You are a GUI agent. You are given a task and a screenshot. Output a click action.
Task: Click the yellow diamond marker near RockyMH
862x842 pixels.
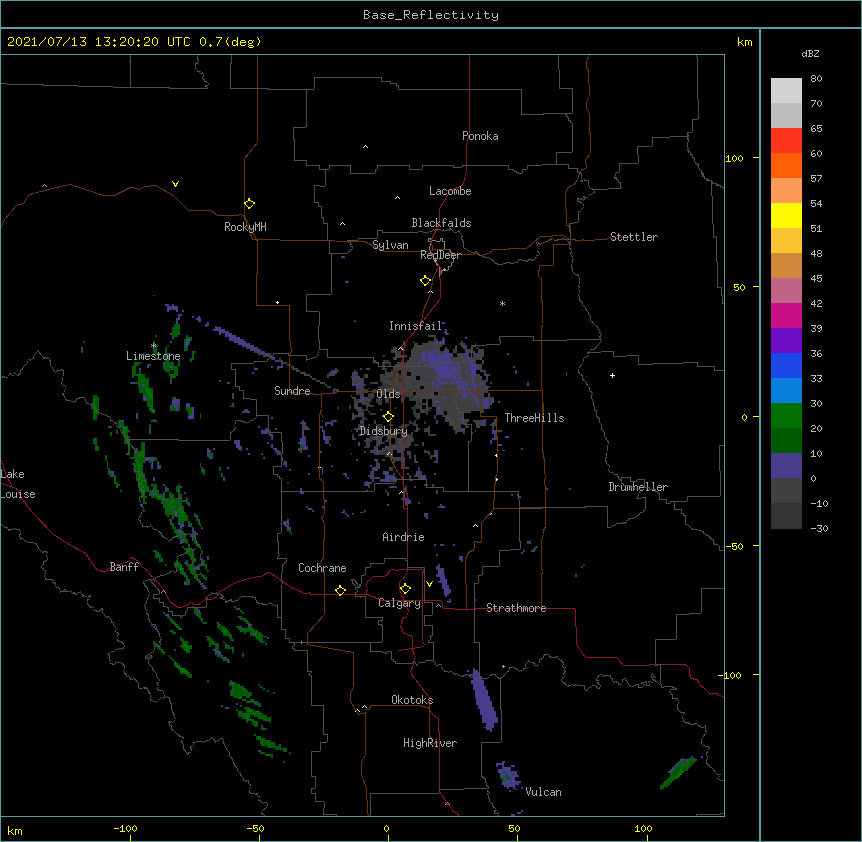pos(249,203)
